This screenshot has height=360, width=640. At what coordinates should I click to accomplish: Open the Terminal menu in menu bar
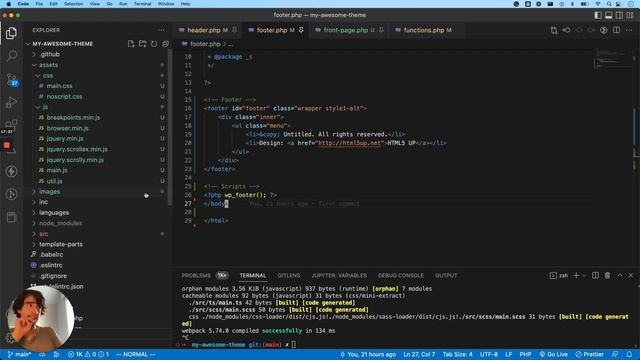point(142,4)
